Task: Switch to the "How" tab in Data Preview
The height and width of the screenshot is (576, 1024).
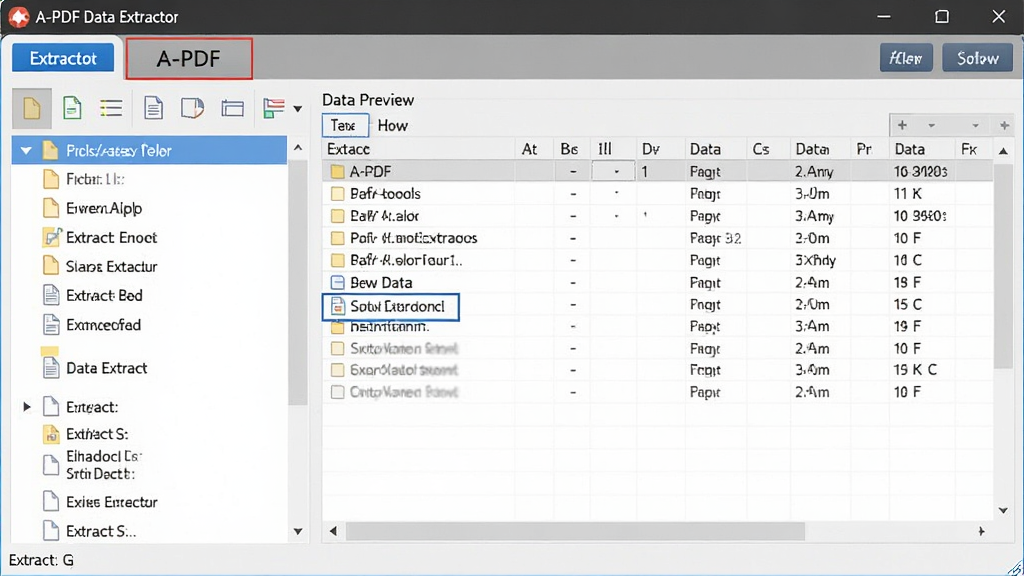Action: (392, 125)
